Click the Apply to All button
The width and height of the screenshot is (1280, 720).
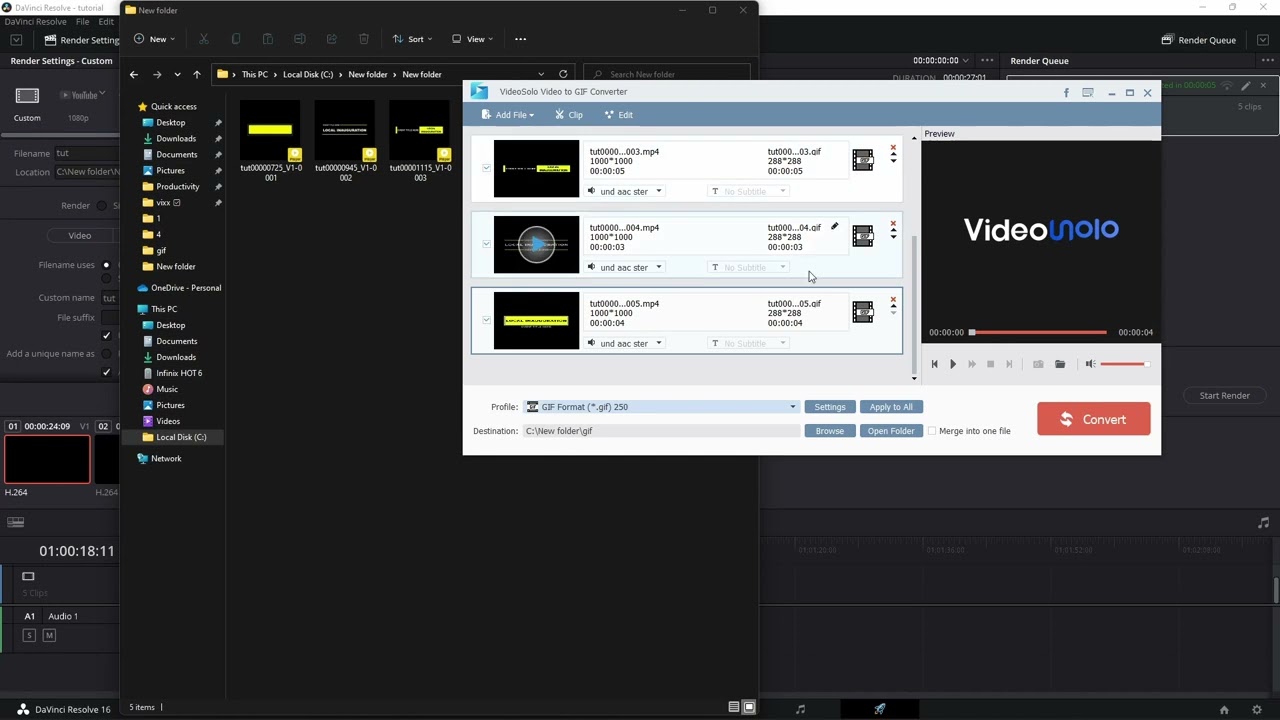(891, 407)
